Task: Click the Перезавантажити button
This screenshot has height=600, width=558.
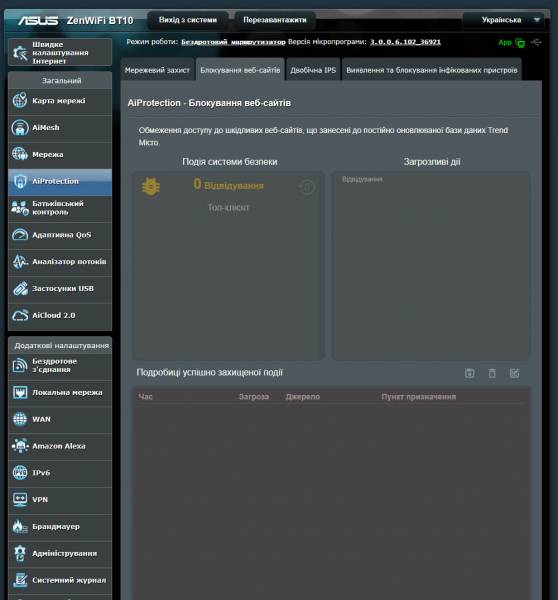Action: click(x=275, y=20)
